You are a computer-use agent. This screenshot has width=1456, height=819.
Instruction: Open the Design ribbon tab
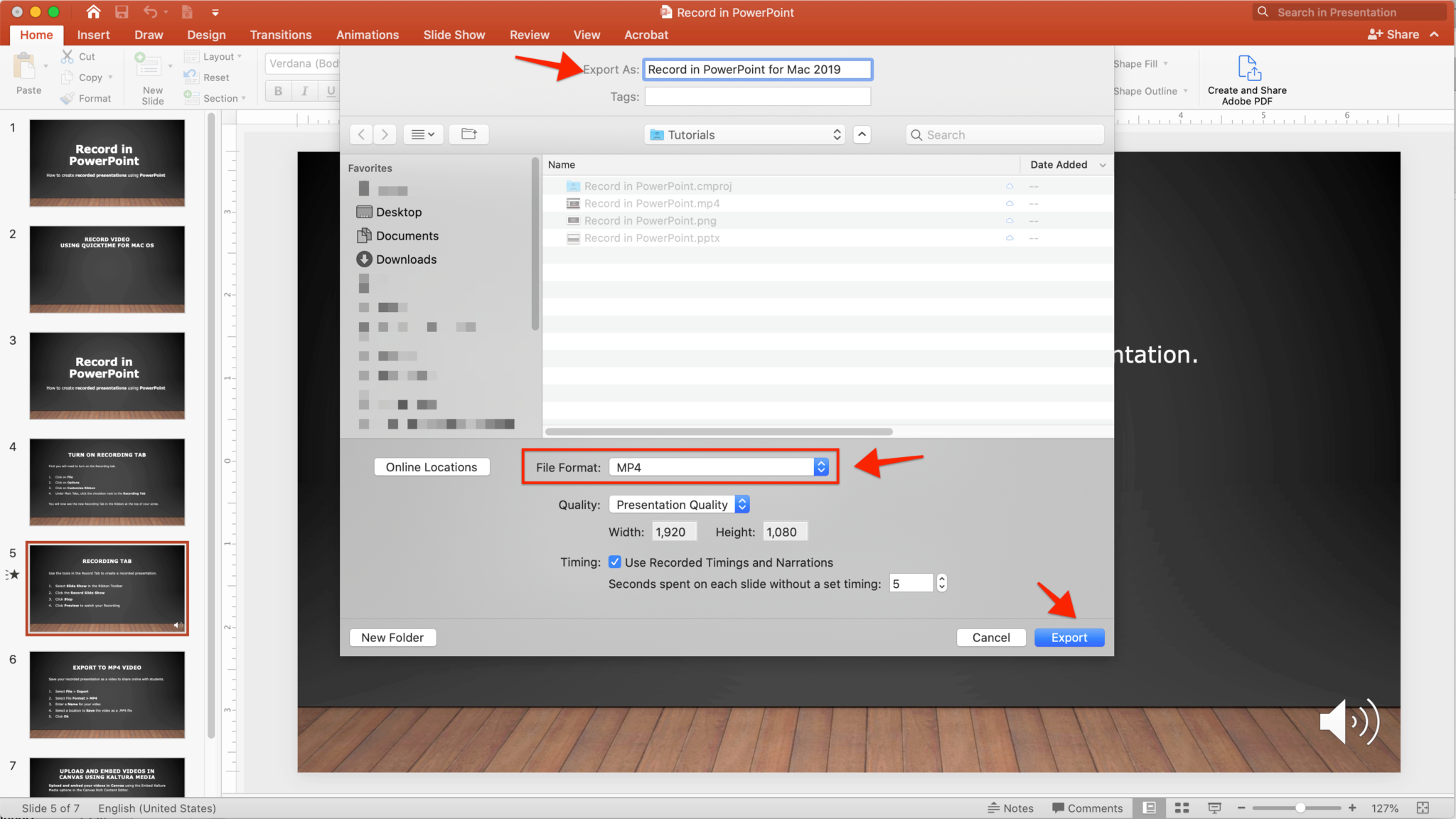click(x=206, y=35)
